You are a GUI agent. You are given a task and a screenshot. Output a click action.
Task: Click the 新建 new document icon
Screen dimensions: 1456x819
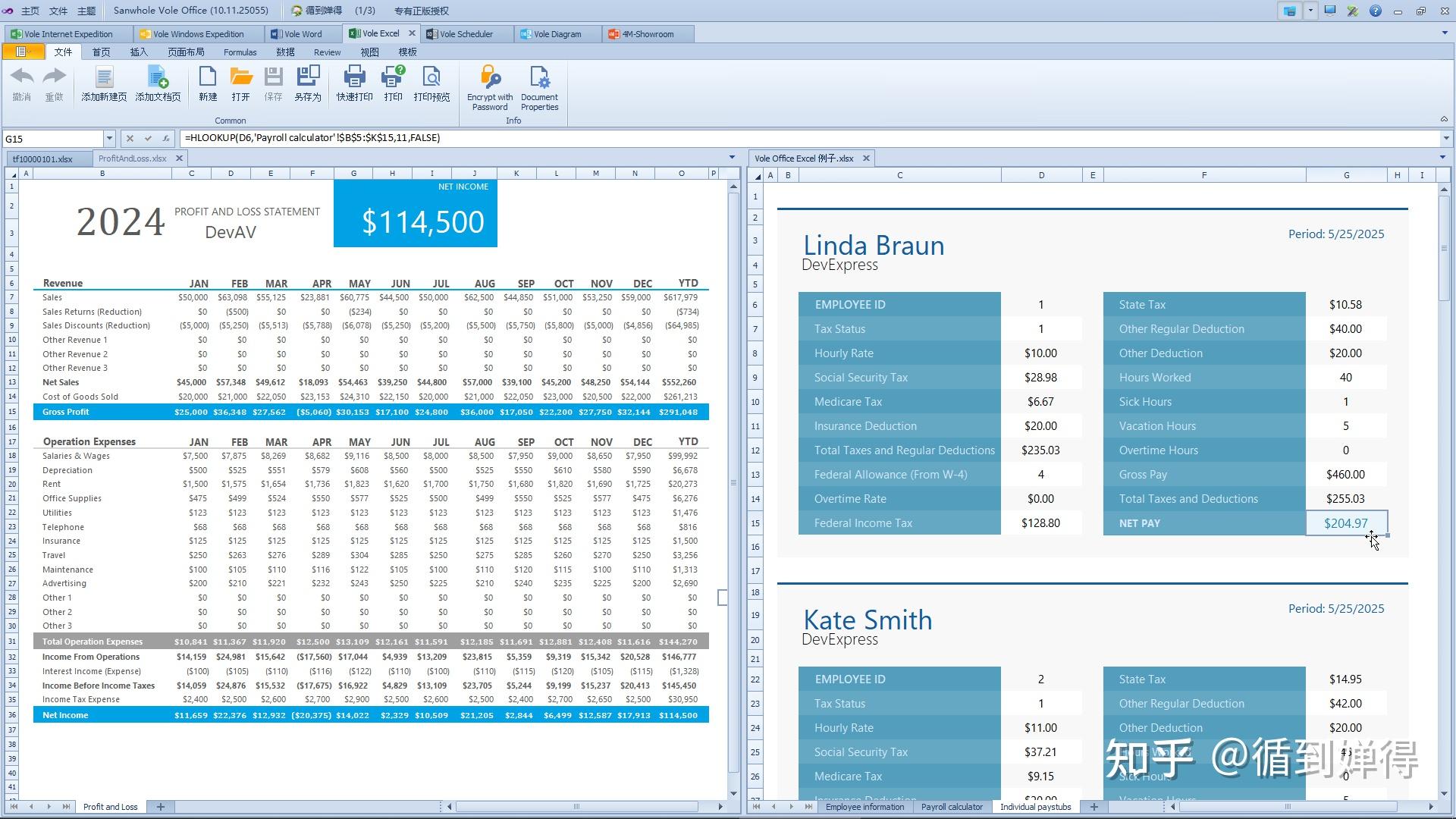(x=208, y=78)
